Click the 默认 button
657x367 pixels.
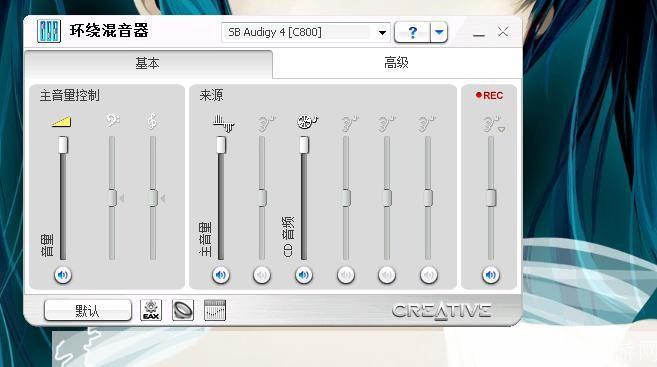click(88, 310)
